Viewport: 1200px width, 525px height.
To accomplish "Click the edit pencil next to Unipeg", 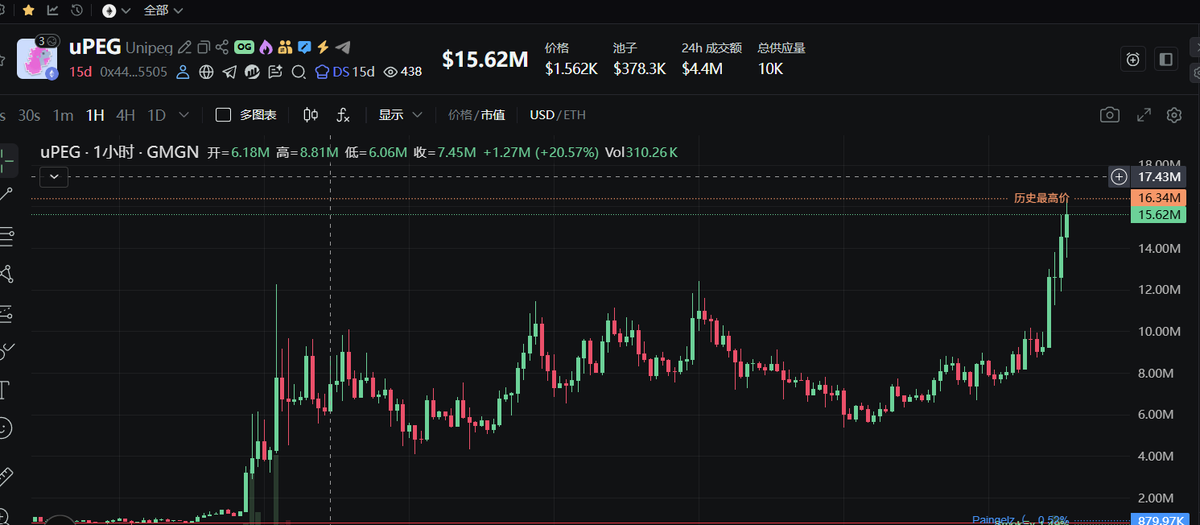I will click(x=184, y=47).
